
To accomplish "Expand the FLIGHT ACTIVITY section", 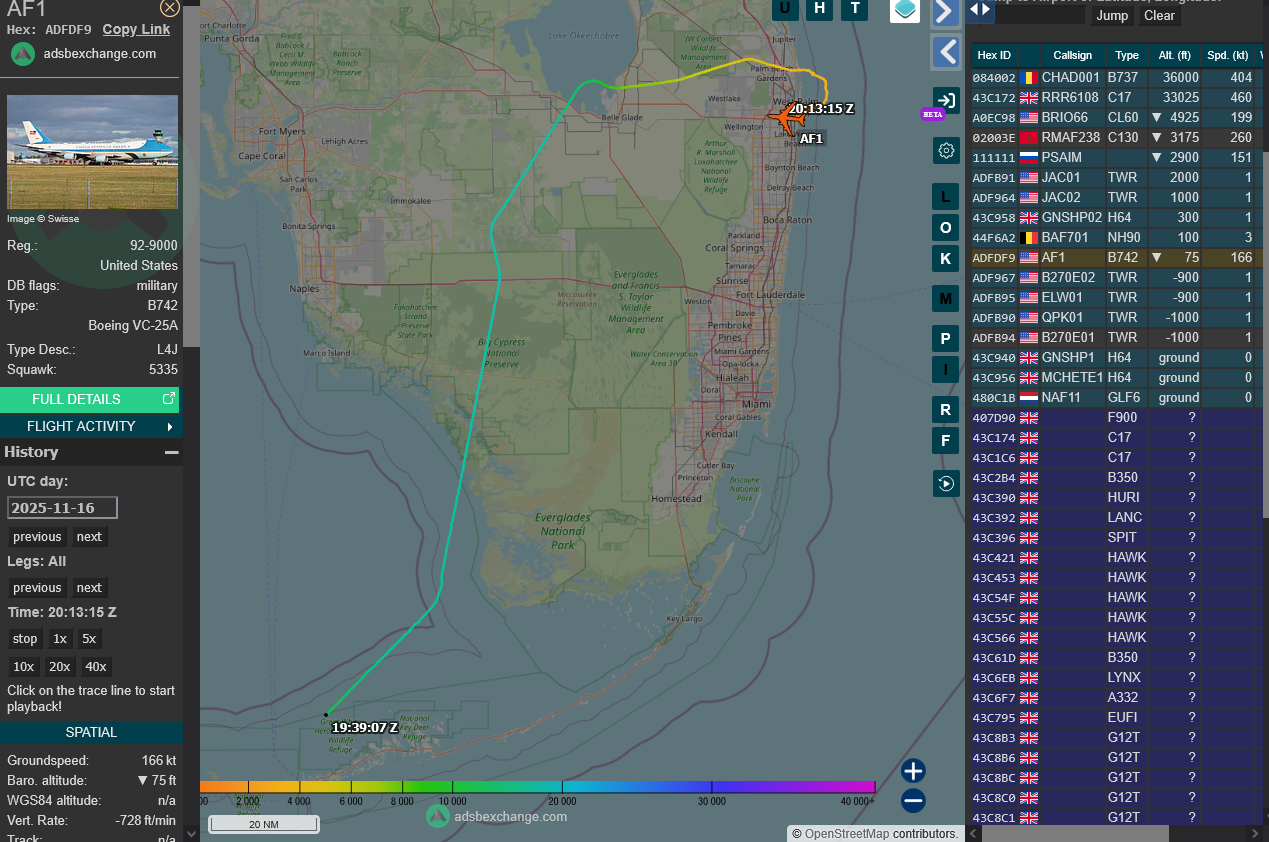I will point(91,426).
